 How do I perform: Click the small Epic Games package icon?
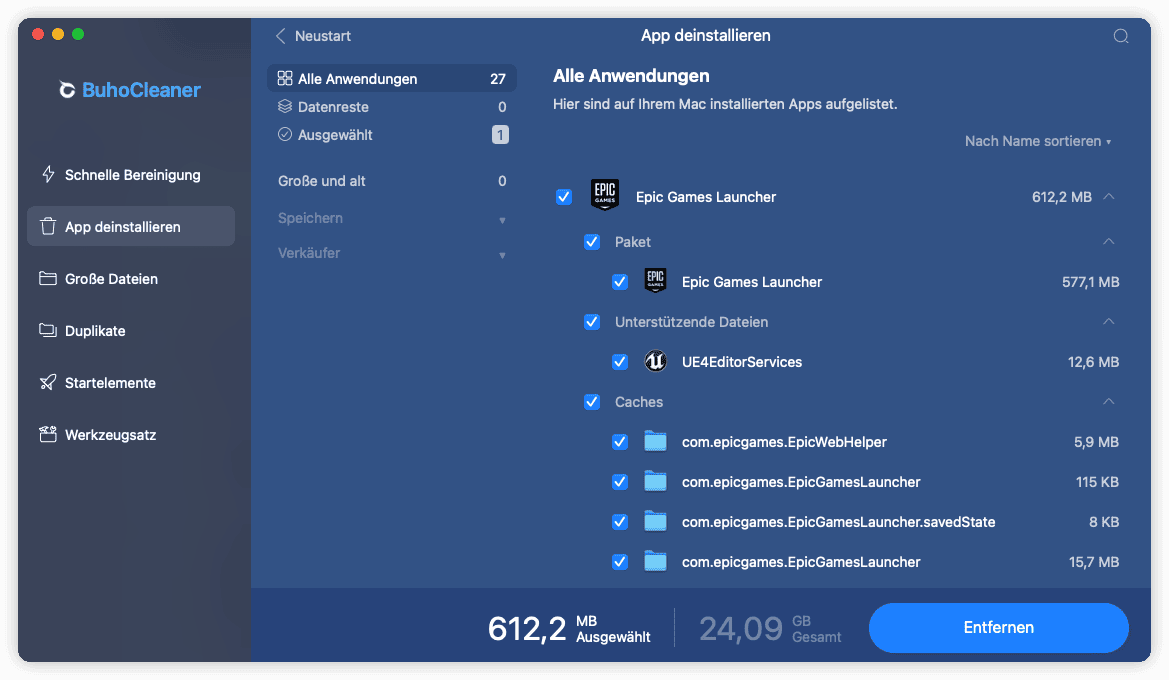[655, 281]
